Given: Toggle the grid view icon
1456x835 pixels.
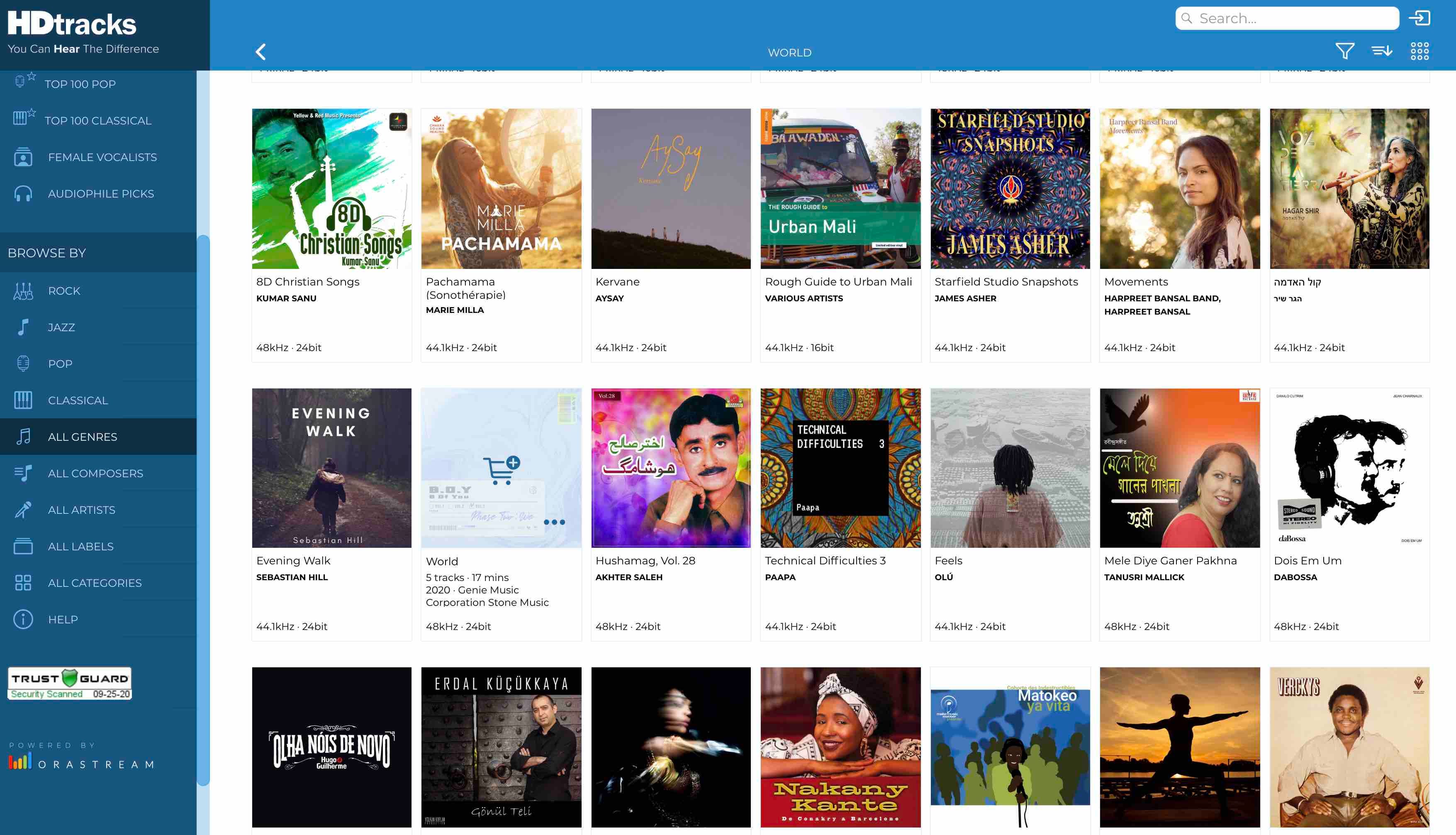Looking at the screenshot, I should tap(1419, 51).
